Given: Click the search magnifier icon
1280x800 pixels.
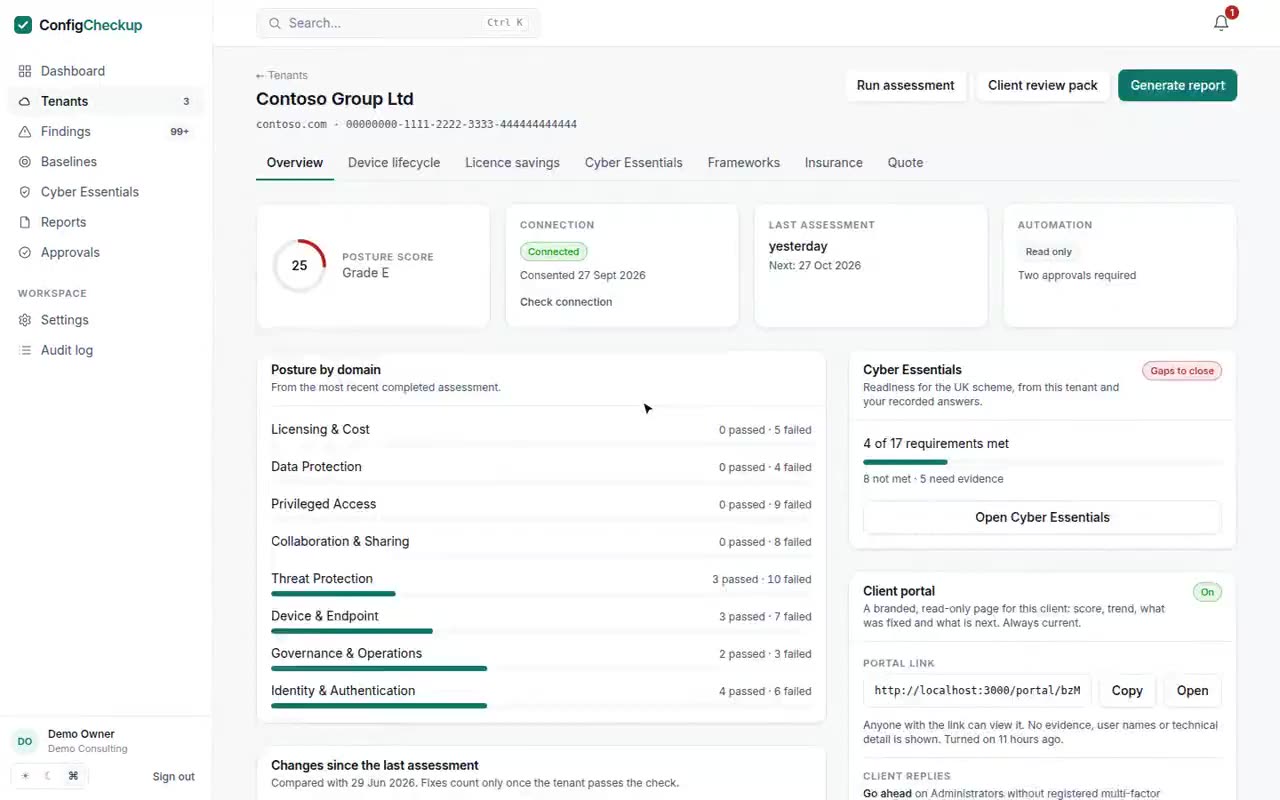Looking at the screenshot, I should click(x=275, y=23).
